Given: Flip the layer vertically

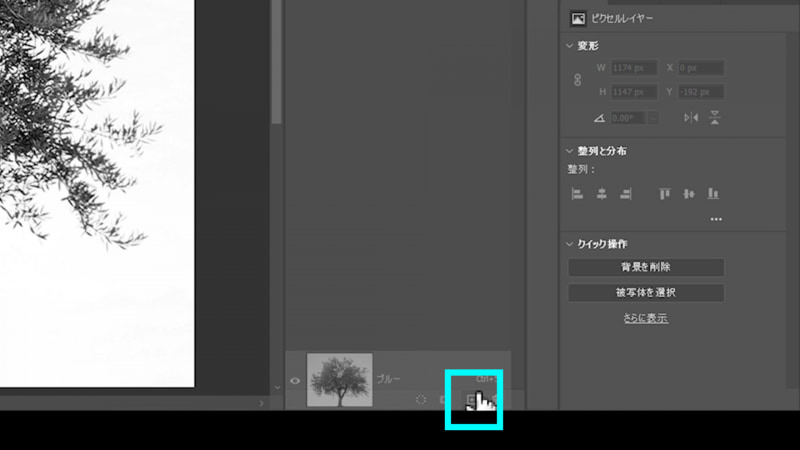Looking at the screenshot, I should coord(715,118).
